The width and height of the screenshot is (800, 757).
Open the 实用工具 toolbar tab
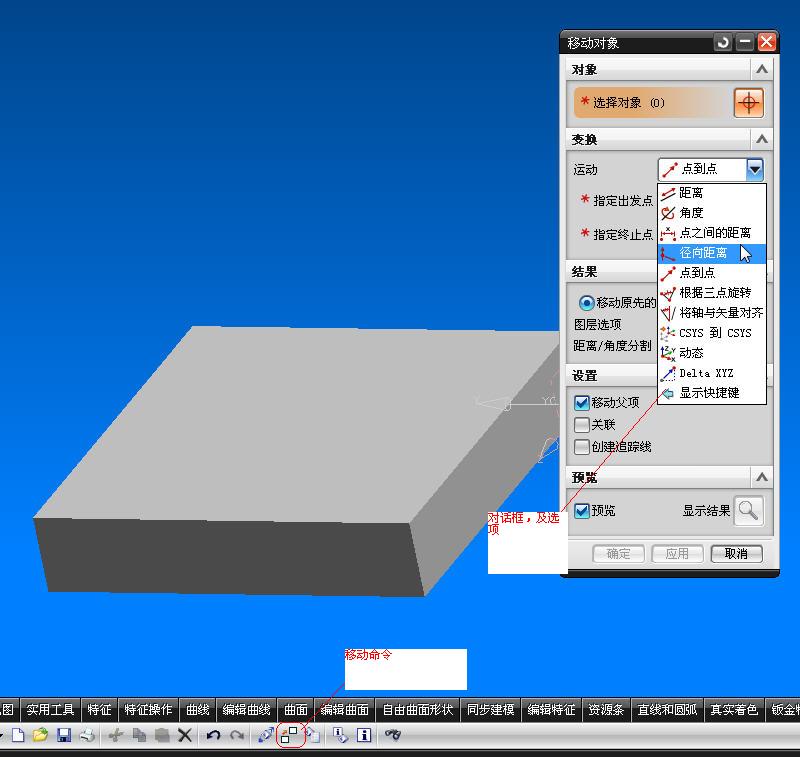[x=51, y=710]
